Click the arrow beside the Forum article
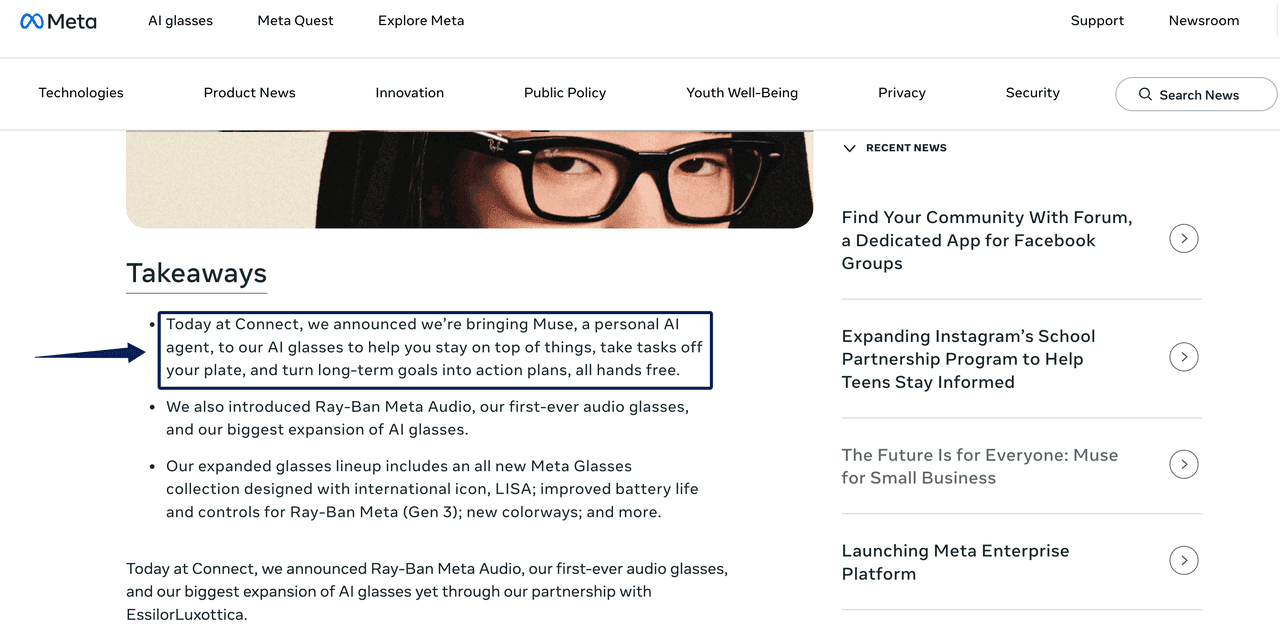This screenshot has width=1280, height=636. pyautogui.click(x=1184, y=239)
